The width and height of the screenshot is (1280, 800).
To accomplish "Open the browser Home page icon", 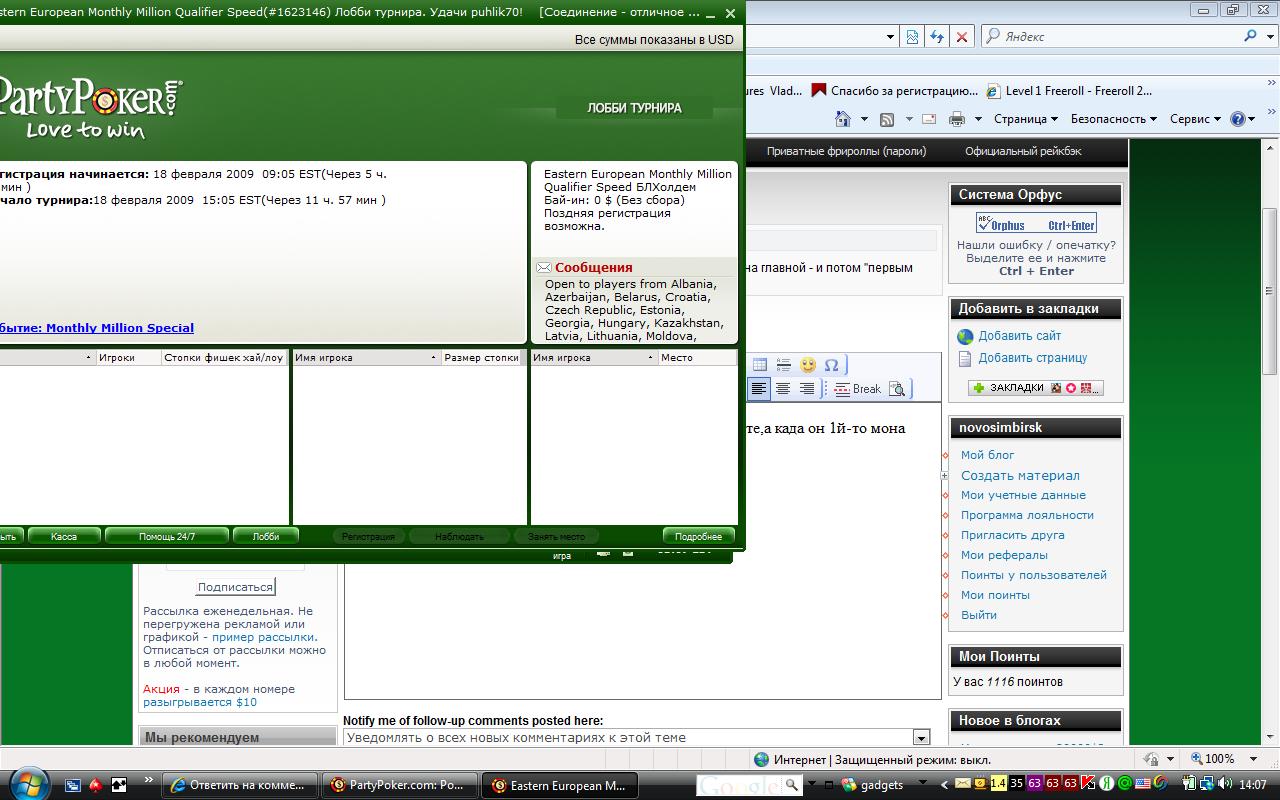I will [x=843, y=119].
